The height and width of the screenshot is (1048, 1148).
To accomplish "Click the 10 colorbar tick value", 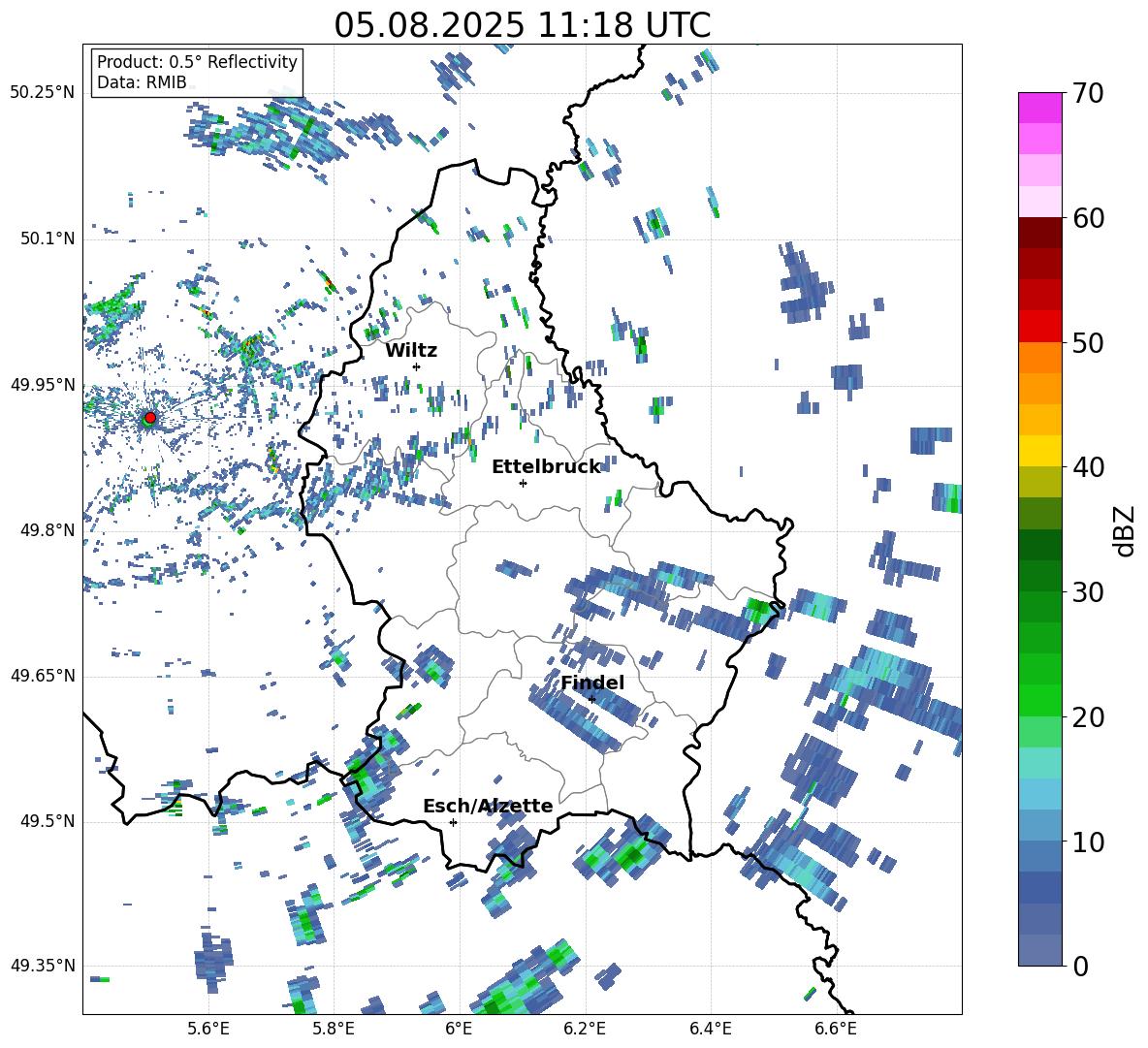I will [x=1088, y=842].
